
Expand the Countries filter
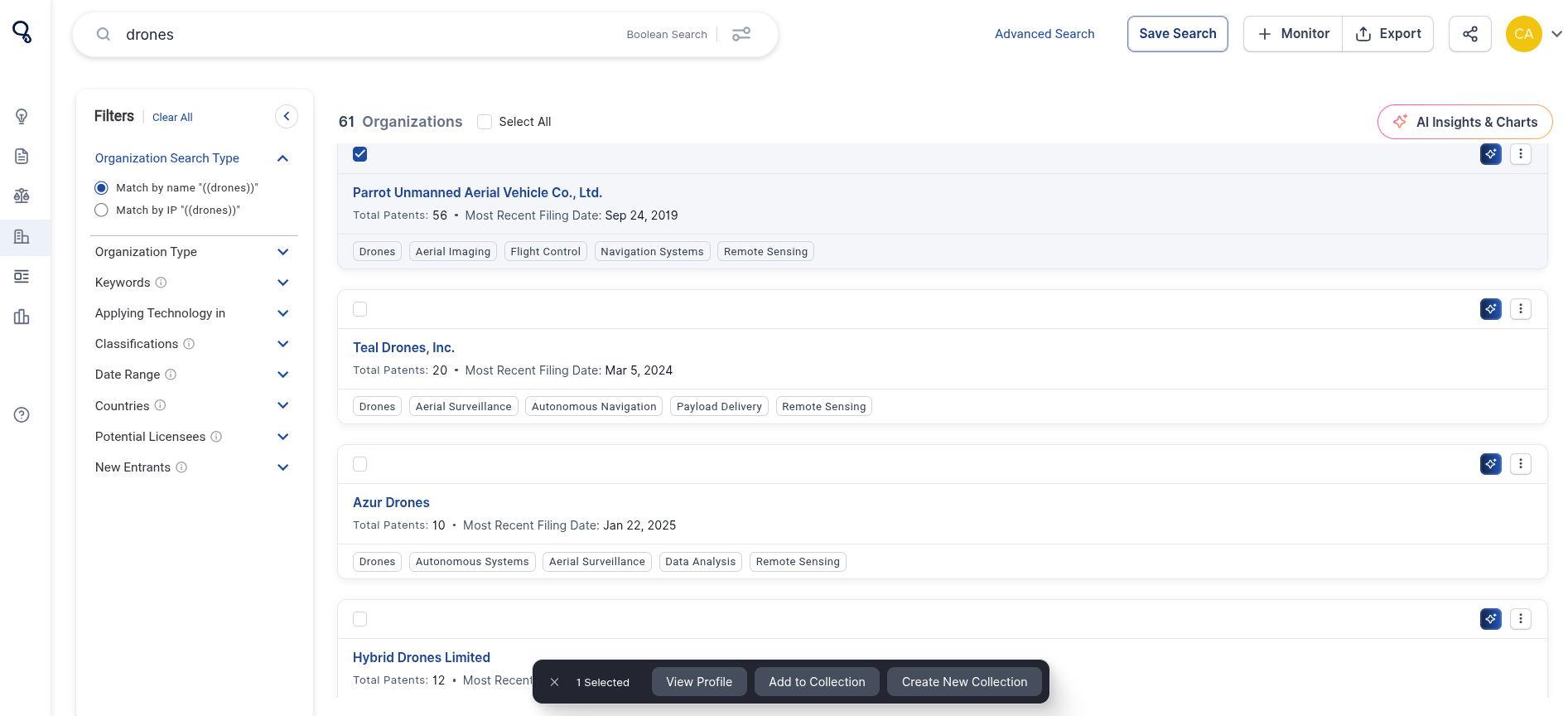click(x=282, y=405)
